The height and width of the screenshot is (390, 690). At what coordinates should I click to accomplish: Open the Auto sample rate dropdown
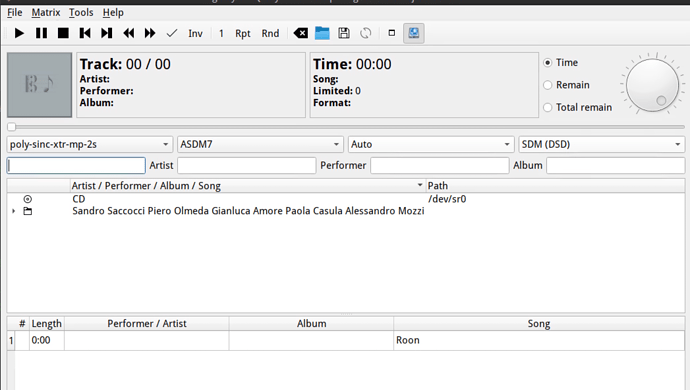[430, 144]
